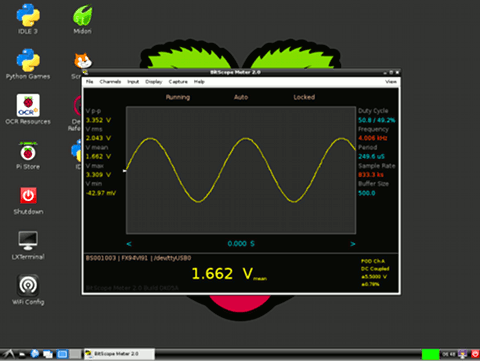
Task: Switch to second virtual desktop in pager
Action: pos(75,354)
